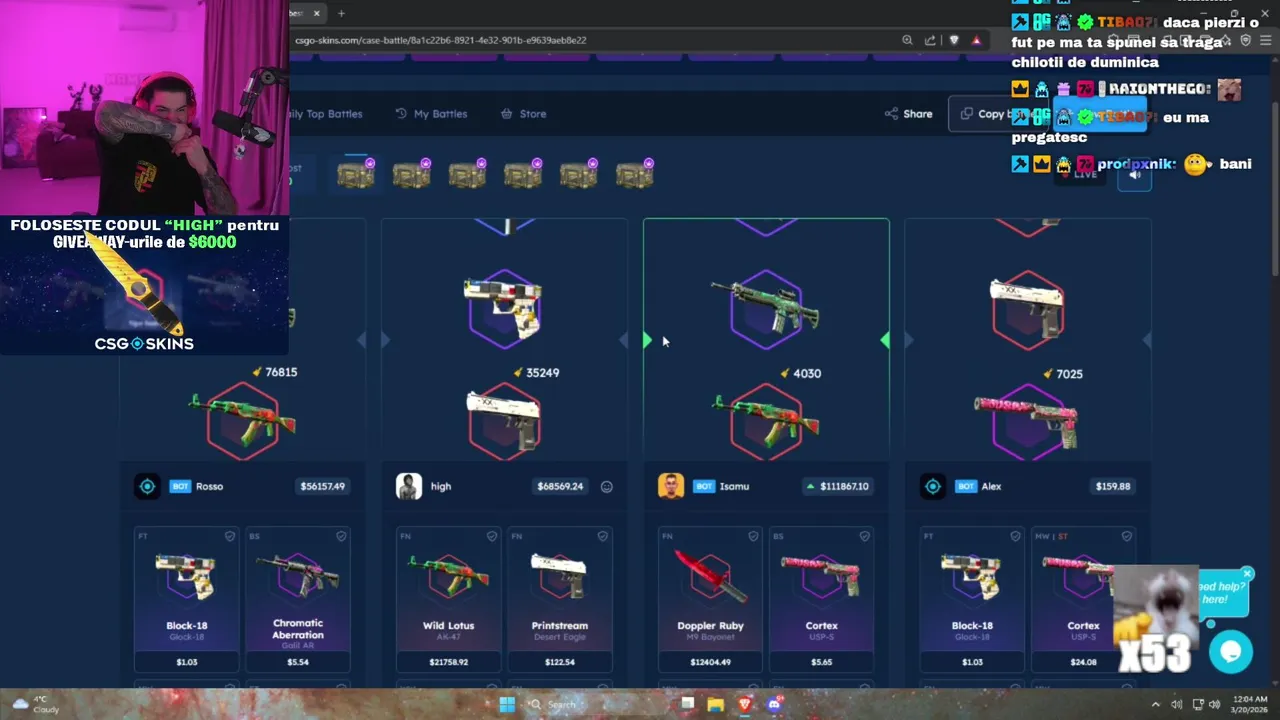Open the live chat support bubble

[1231, 652]
